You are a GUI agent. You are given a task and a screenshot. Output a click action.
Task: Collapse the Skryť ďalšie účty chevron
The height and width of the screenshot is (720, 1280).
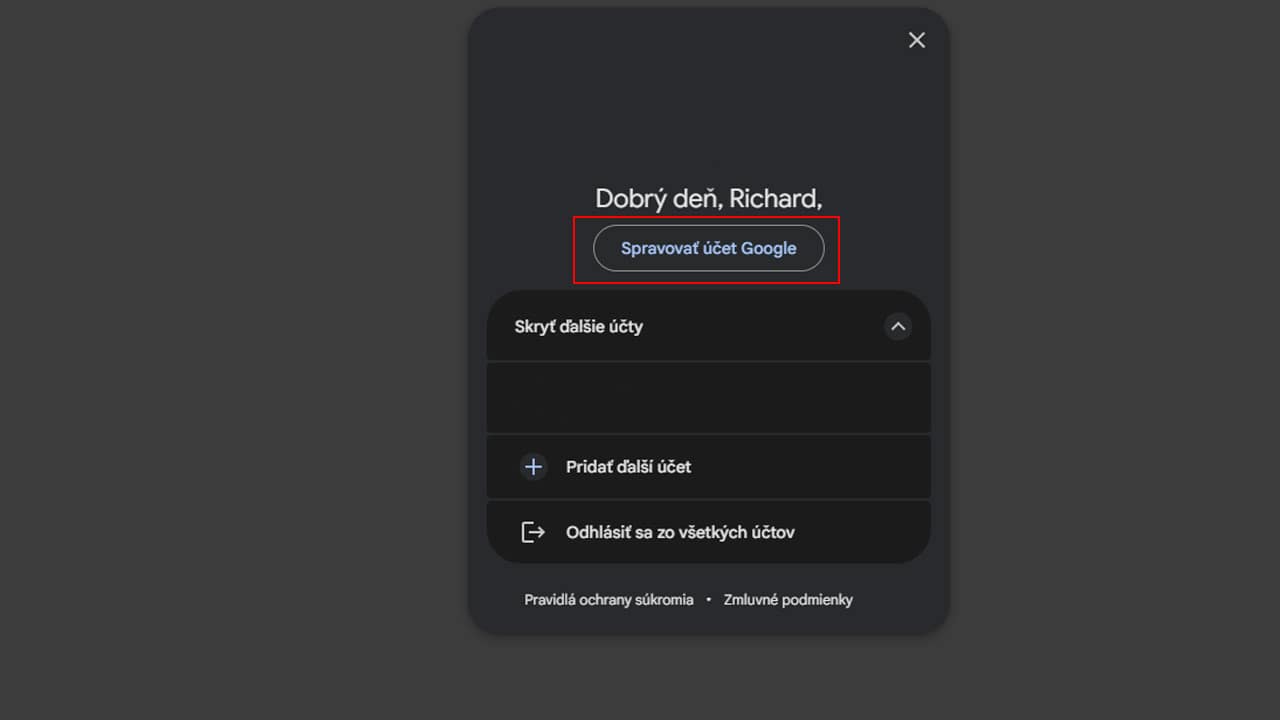coord(898,326)
